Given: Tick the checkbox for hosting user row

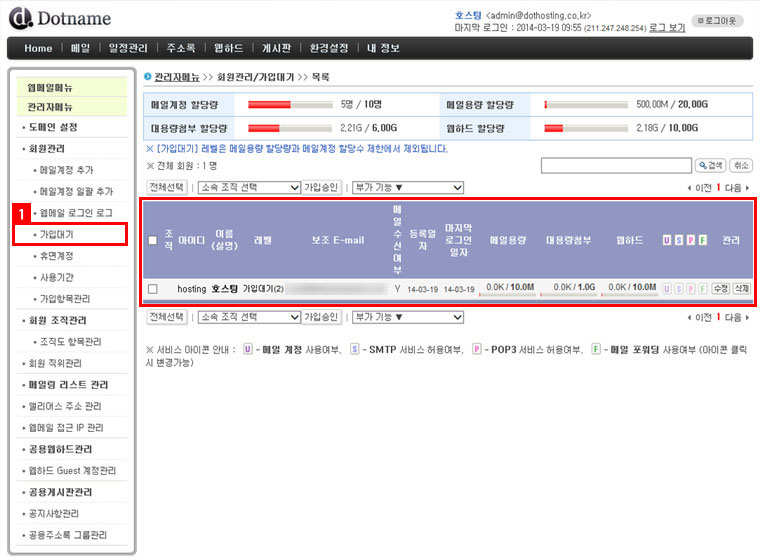Looking at the screenshot, I should [x=153, y=288].
